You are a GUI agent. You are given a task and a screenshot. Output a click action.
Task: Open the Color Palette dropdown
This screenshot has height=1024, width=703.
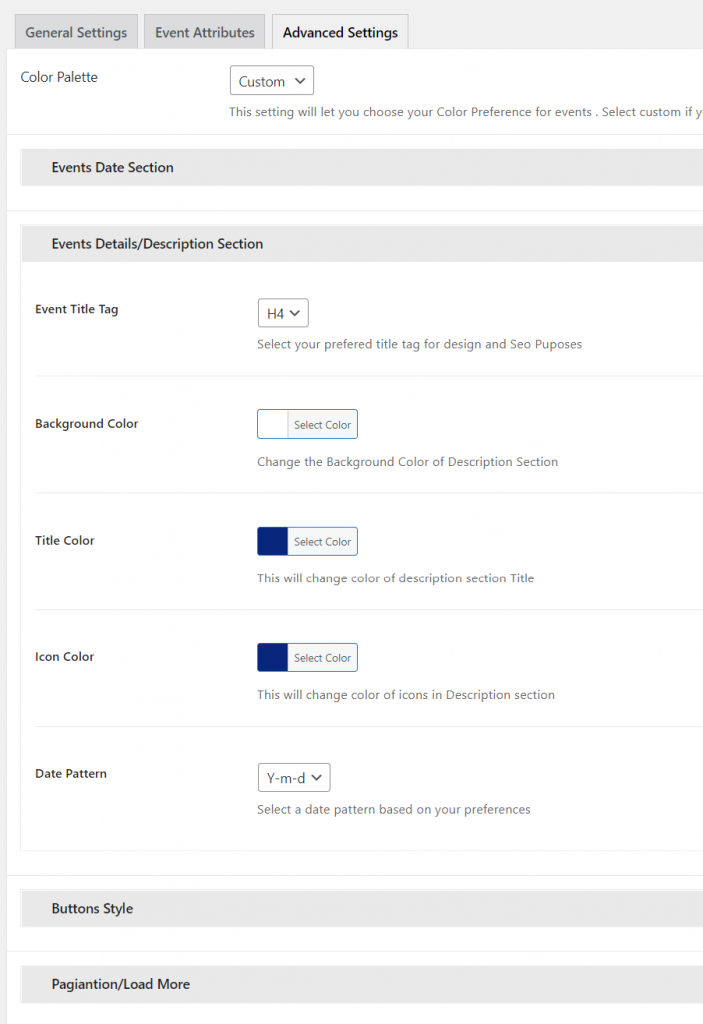coord(271,81)
